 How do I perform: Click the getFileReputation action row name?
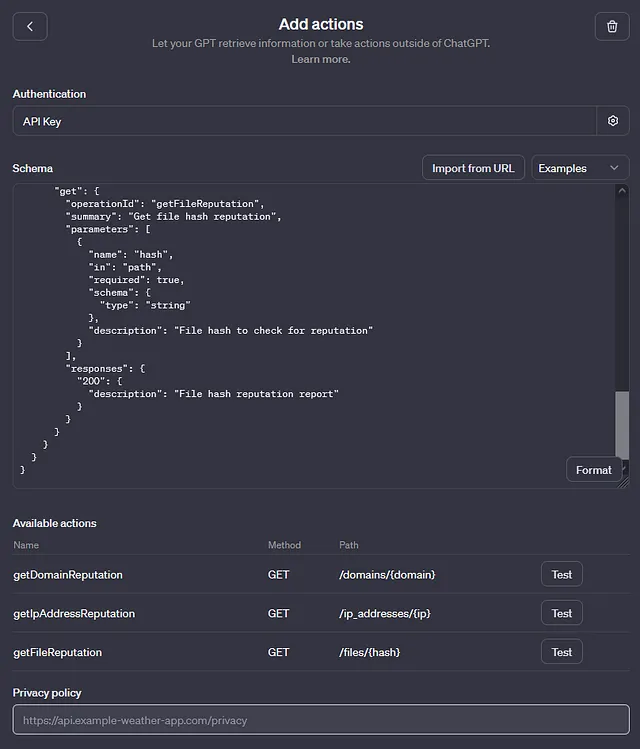pos(57,652)
